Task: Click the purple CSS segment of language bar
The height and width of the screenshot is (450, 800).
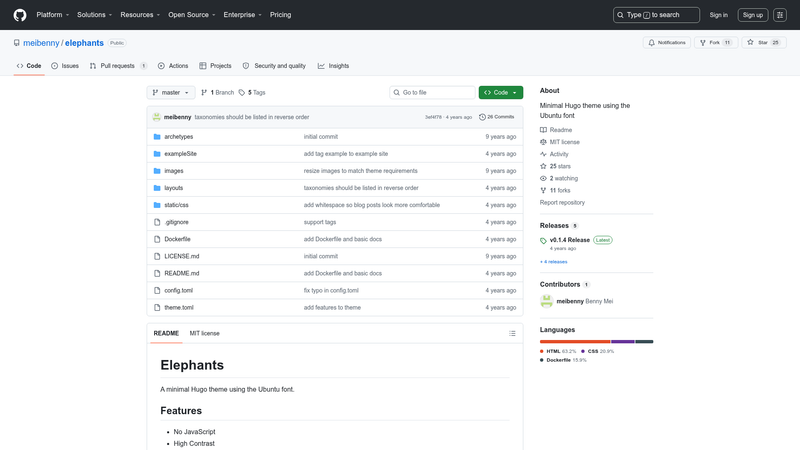Action: [622, 342]
